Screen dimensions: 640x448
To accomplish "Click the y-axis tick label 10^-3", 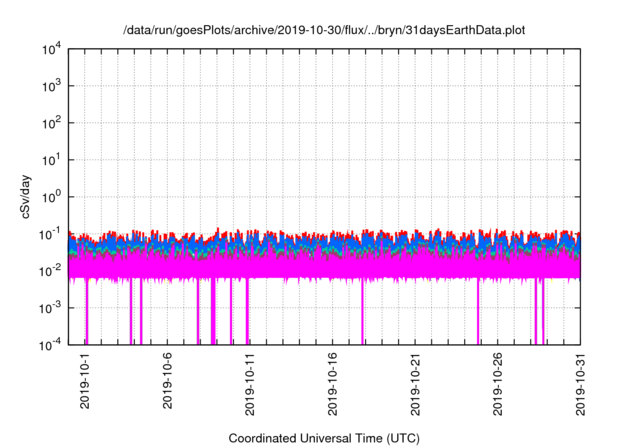I will click(50, 308).
